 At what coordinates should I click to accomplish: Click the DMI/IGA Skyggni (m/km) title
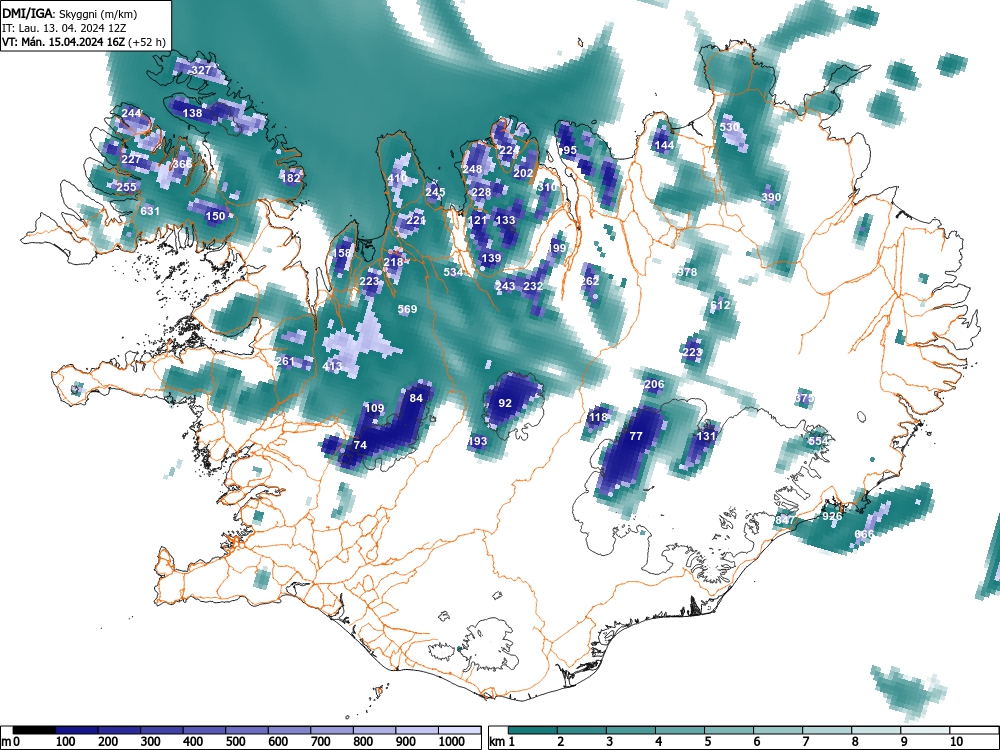coord(70,13)
